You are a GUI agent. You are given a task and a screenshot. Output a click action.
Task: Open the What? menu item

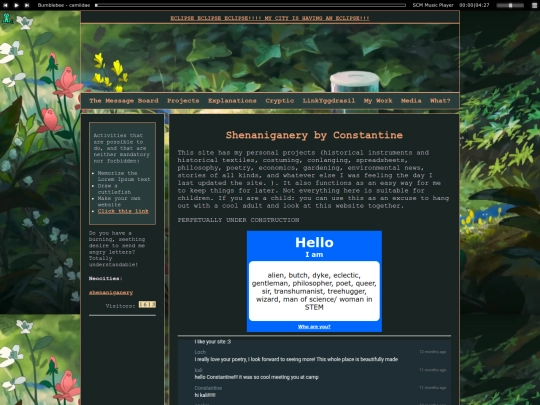[440, 101]
